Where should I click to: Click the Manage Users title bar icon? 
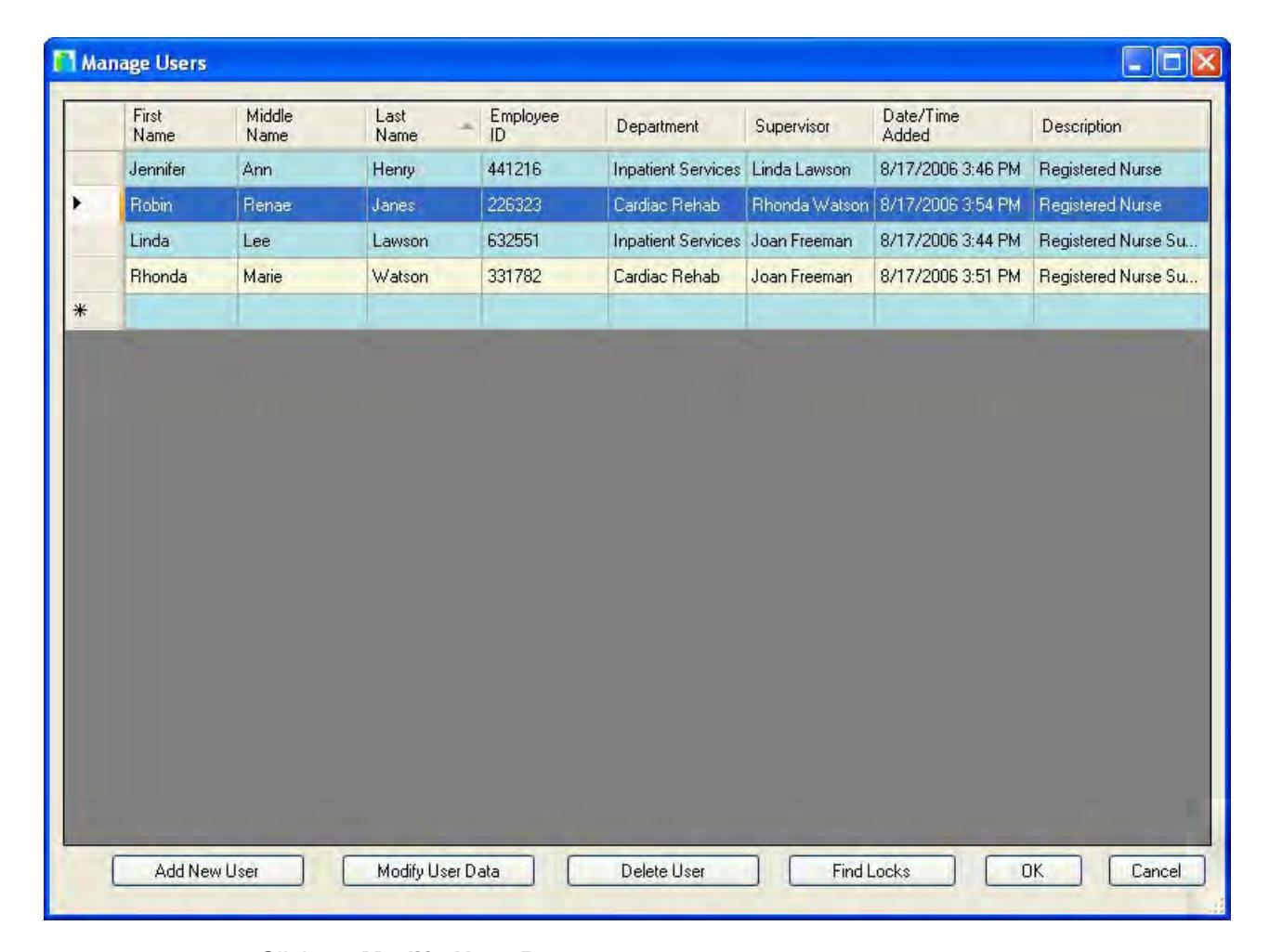62,63
